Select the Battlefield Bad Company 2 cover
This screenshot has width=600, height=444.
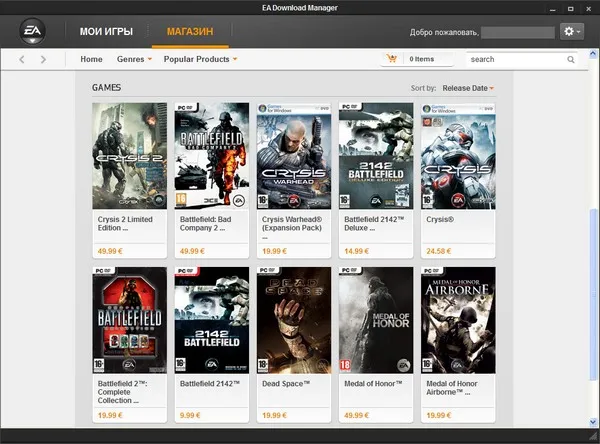tap(211, 155)
